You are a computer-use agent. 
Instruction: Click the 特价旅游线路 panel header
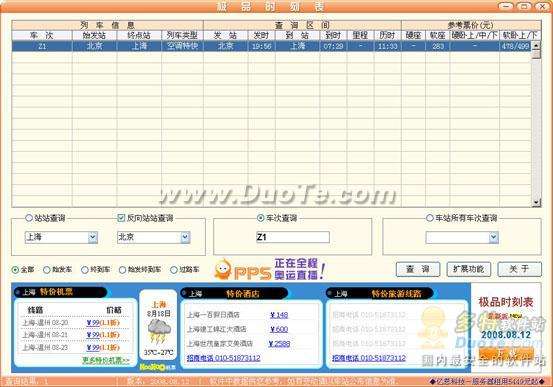point(379,294)
